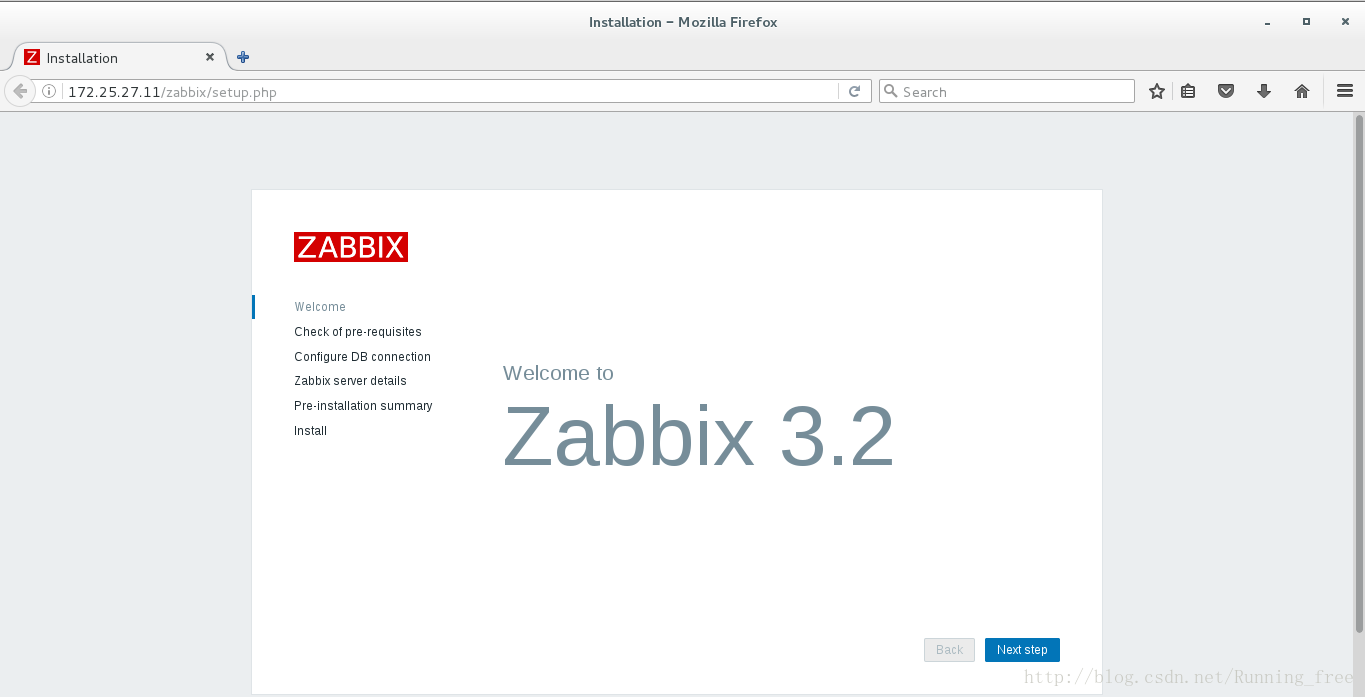Open the site information icon in address bar
This screenshot has width=1365, height=697.
click(x=49, y=92)
